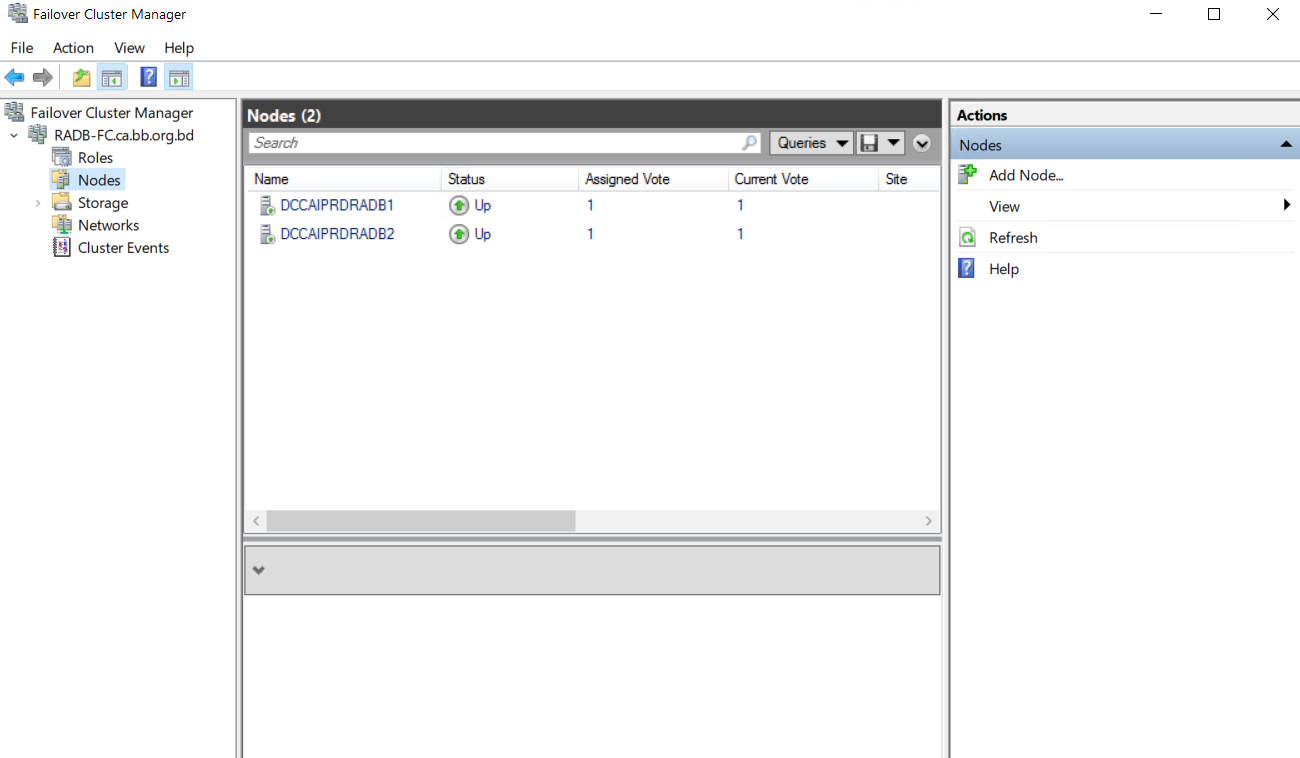This screenshot has height=758, width=1300.
Task: Click Current Vote value of DCCAIPRDRADB2
Action: (x=740, y=234)
